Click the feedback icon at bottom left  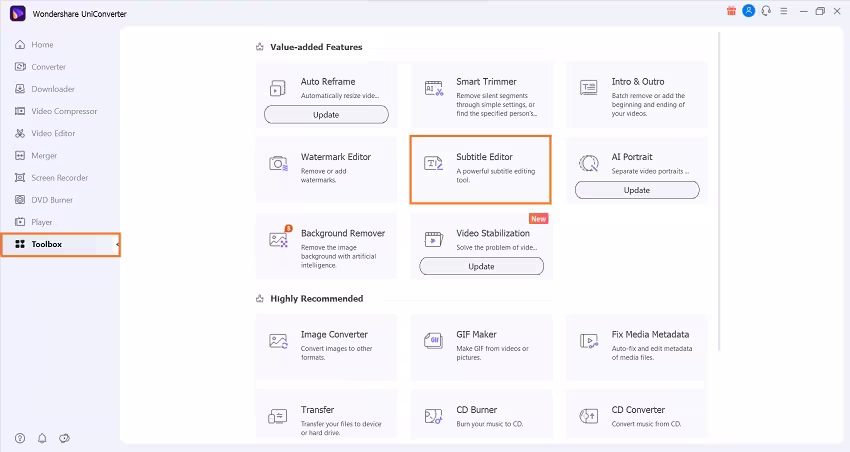point(65,438)
